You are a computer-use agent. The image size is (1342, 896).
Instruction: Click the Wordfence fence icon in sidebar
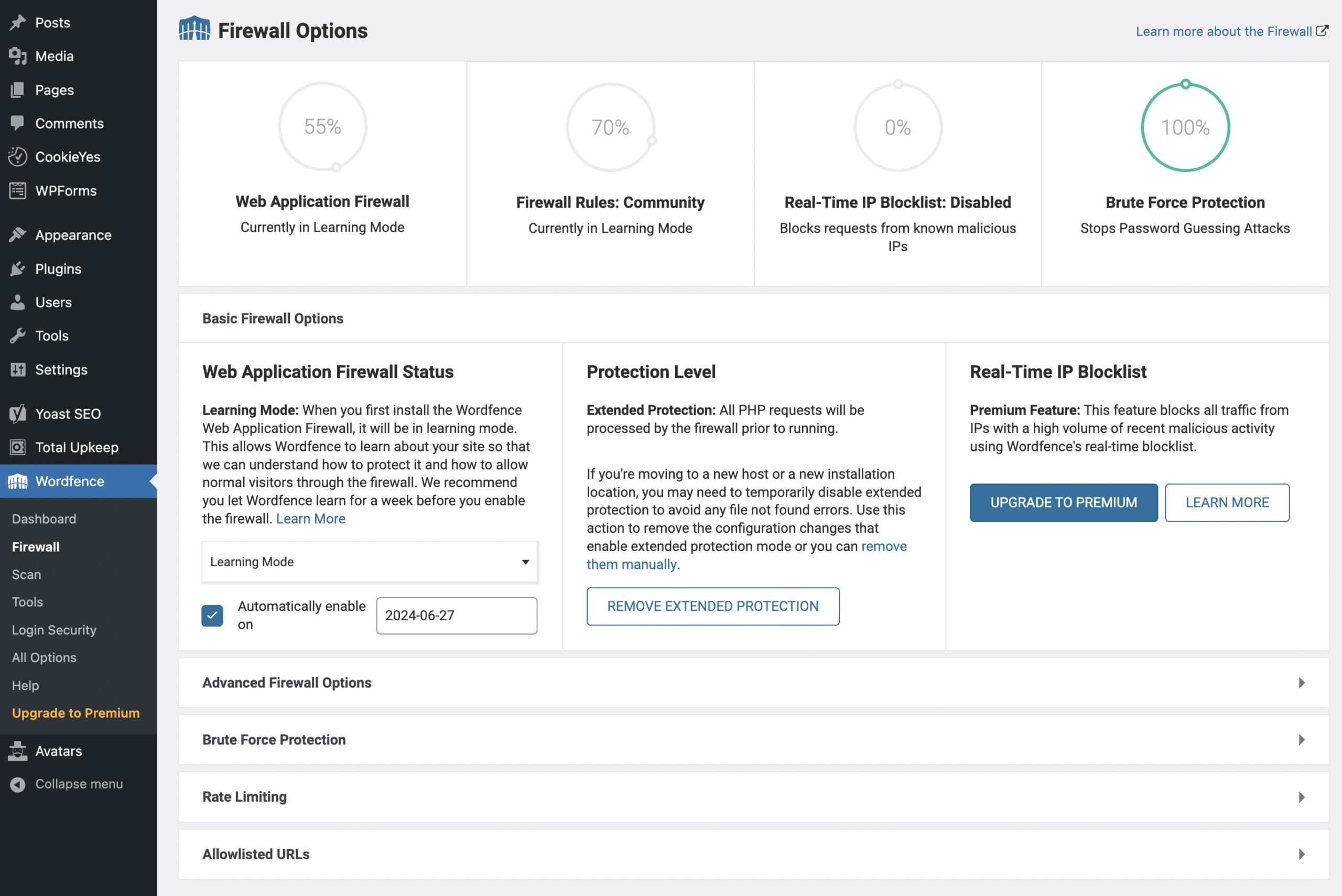pos(18,481)
